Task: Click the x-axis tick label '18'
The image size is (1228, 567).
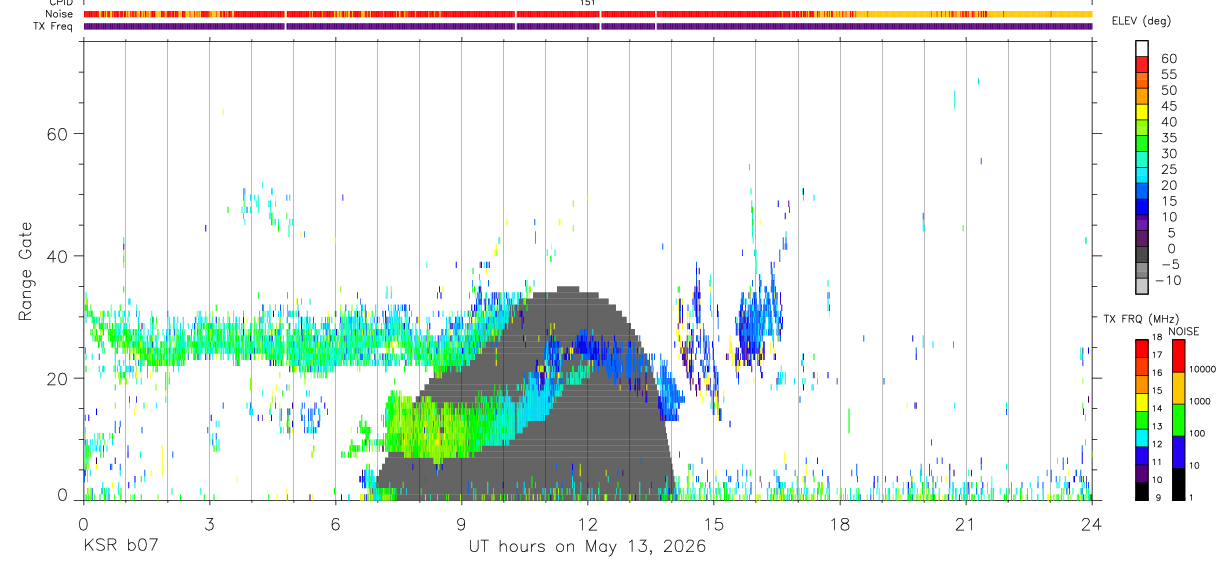Action: (x=839, y=523)
